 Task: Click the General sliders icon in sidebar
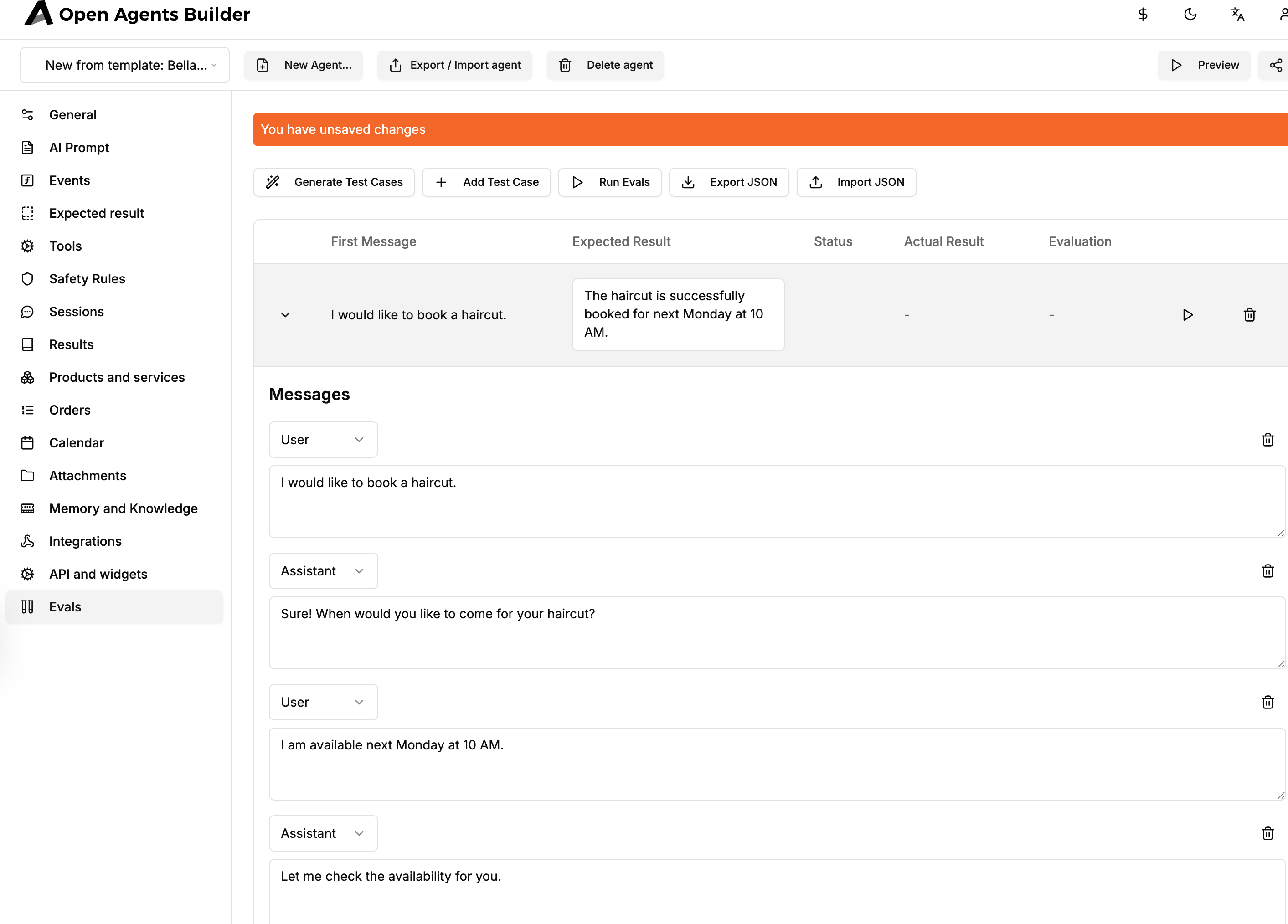point(27,115)
